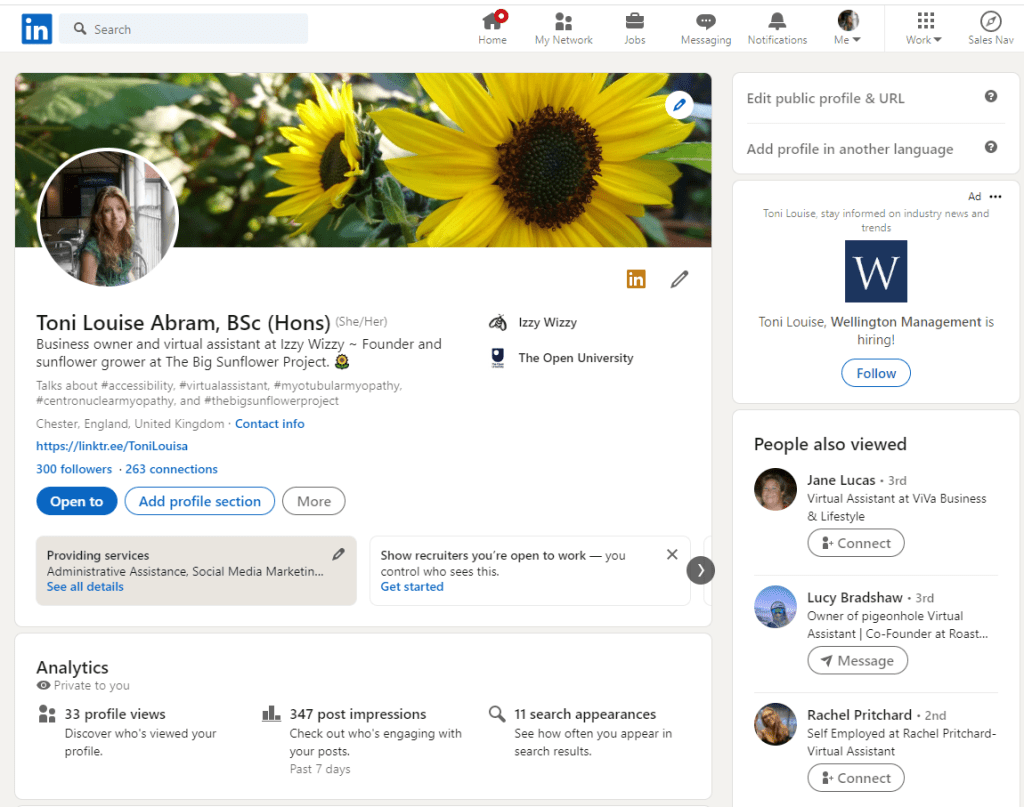Edit cover photo pencil icon
The image size is (1024, 807).
pos(679,104)
